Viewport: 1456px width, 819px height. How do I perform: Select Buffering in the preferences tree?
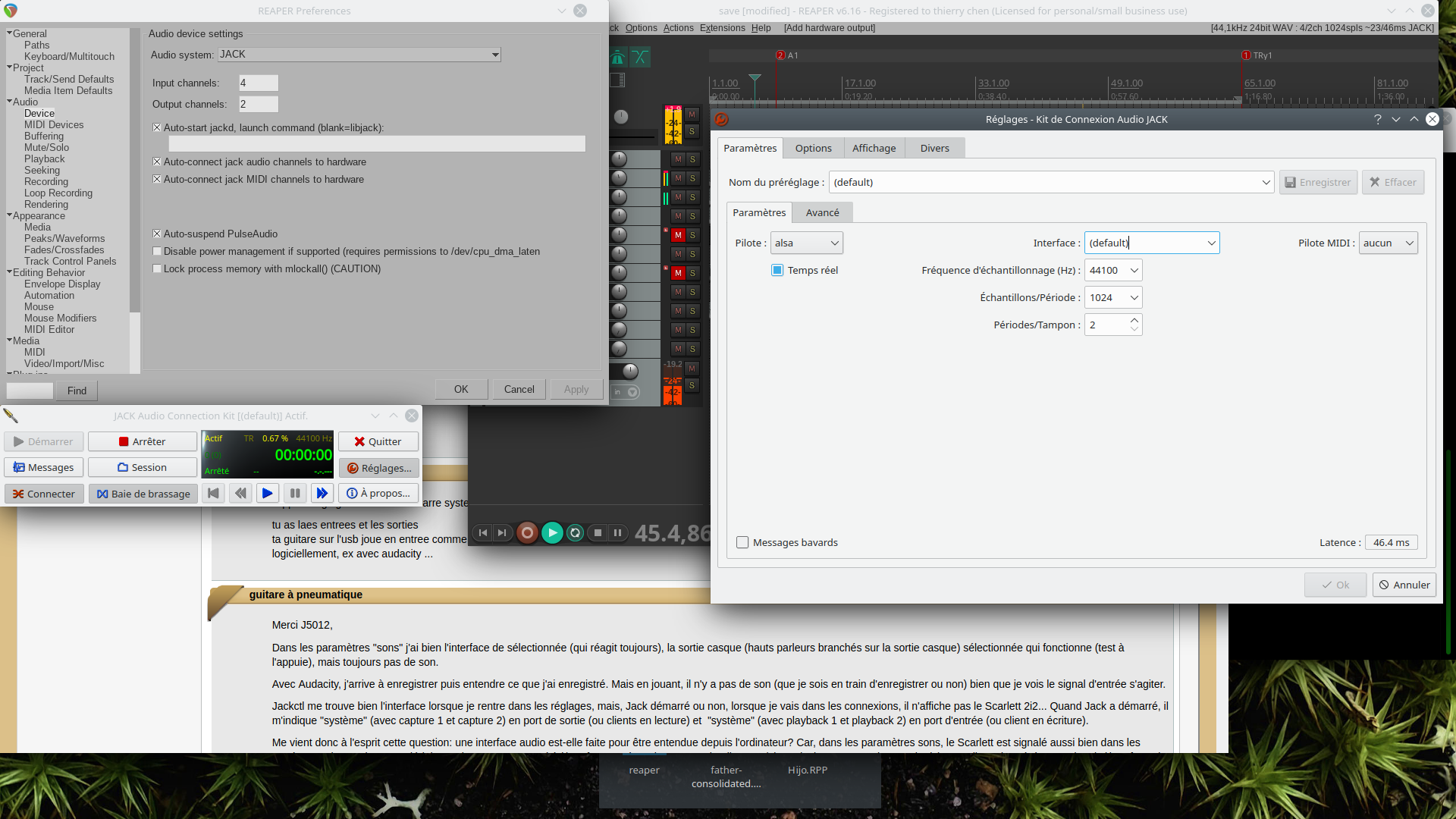click(x=44, y=136)
